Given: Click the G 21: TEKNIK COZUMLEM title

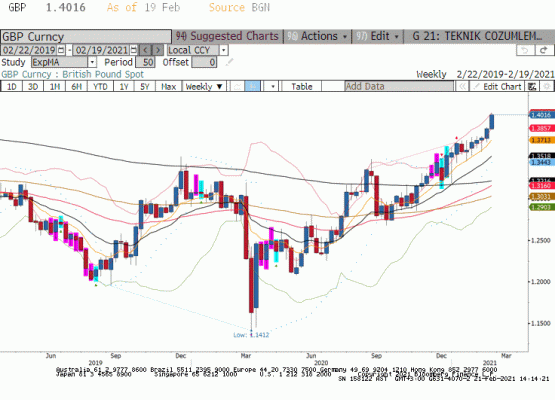Looking at the screenshot, I should pyautogui.click(x=477, y=36).
